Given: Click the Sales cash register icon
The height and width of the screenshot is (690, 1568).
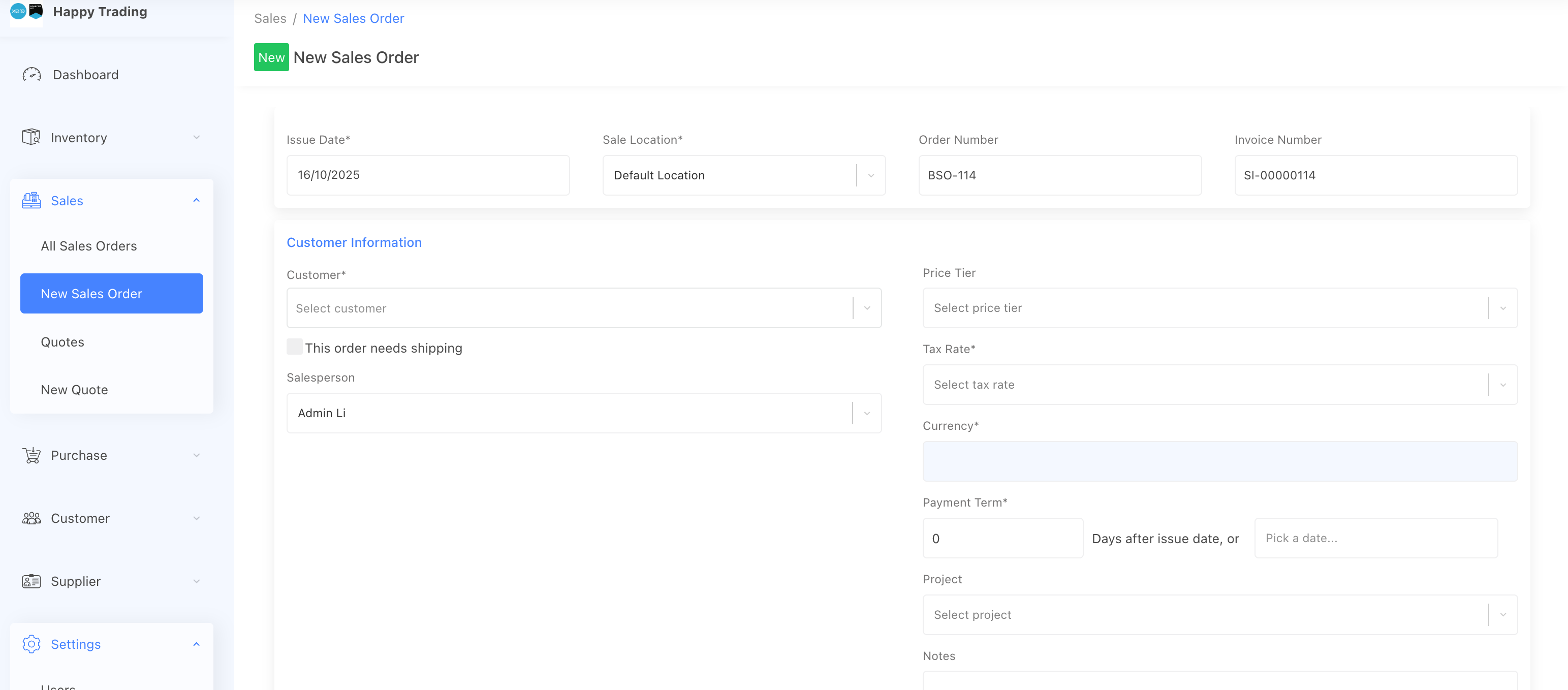Looking at the screenshot, I should tap(31, 200).
